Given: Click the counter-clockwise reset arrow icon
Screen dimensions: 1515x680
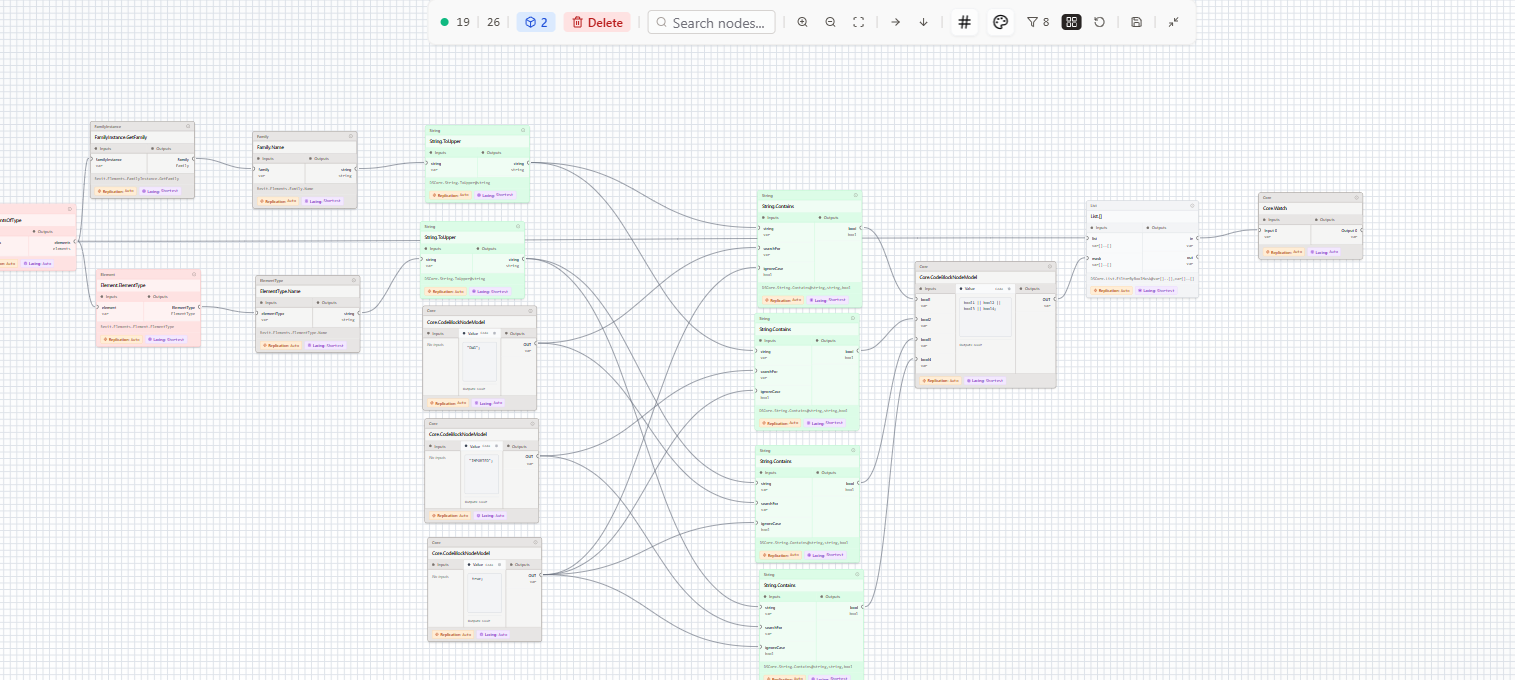Looking at the screenshot, I should pyautogui.click(x=1100, y=22).
